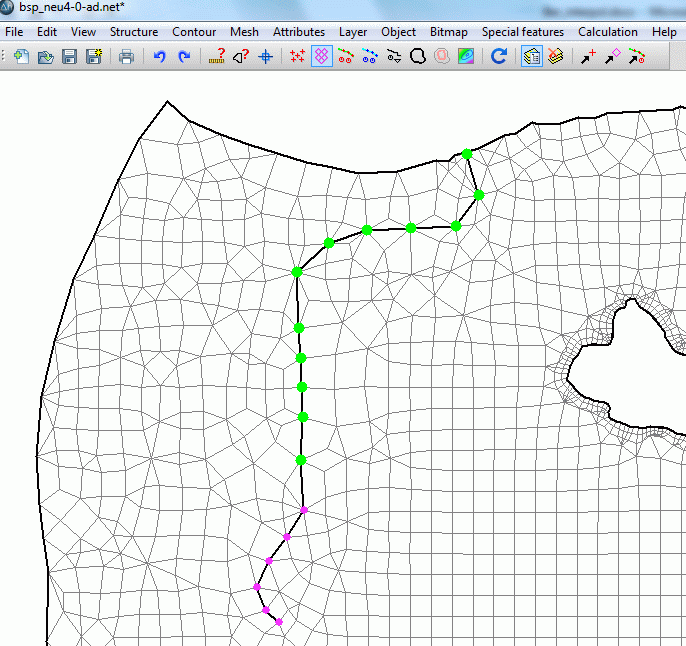This screenshot has width=686, height=646.
Task: Select the arrow with red plus tool
Action: tap(588, 56)
